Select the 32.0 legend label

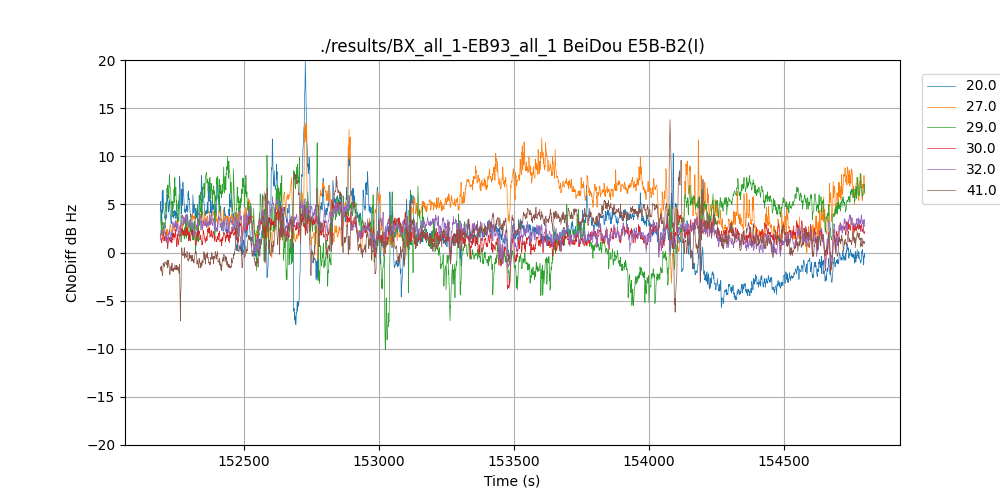980,170
